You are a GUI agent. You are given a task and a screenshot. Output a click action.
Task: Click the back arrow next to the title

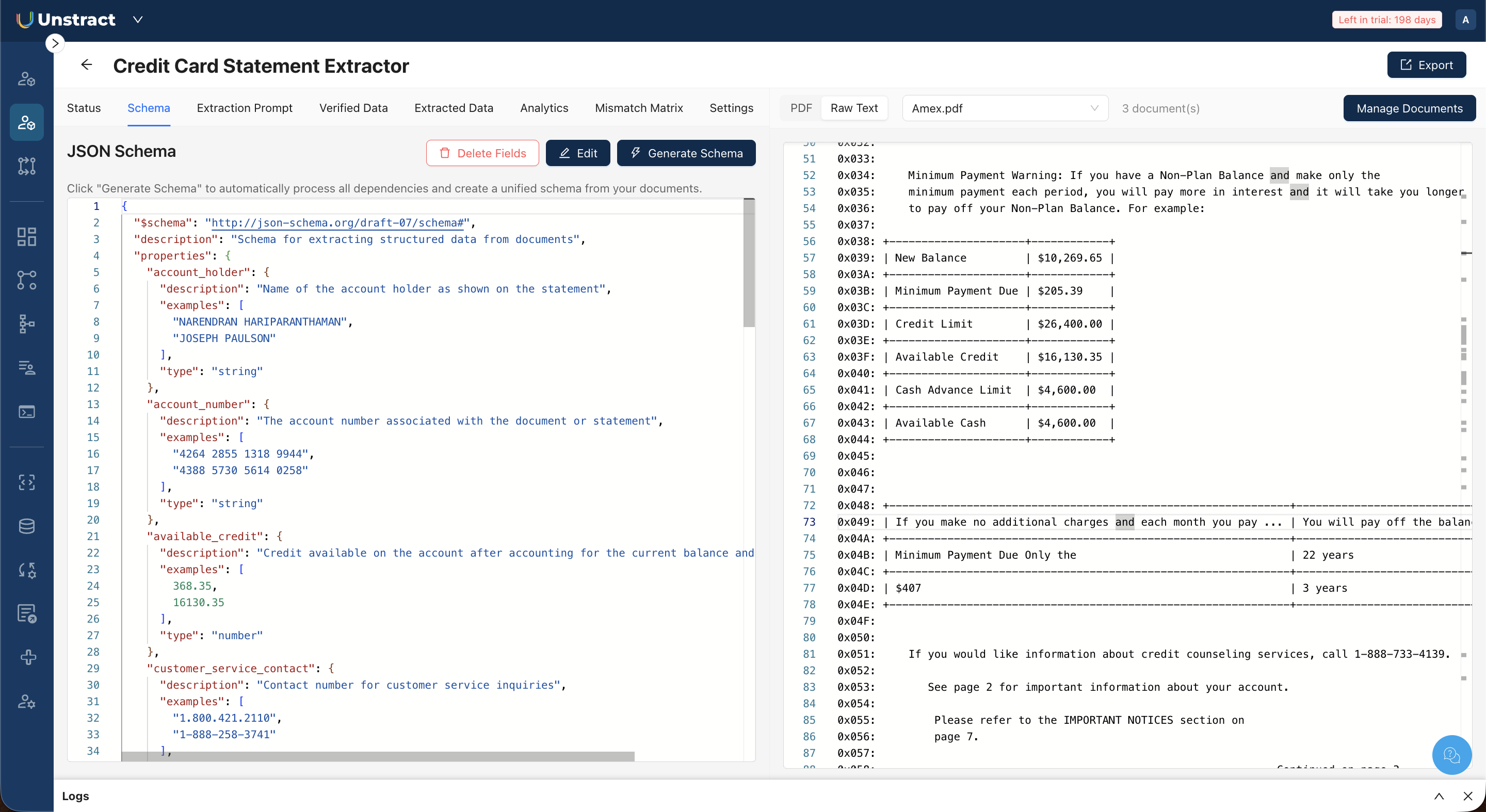pyautogui.click(x=87, y=64)
